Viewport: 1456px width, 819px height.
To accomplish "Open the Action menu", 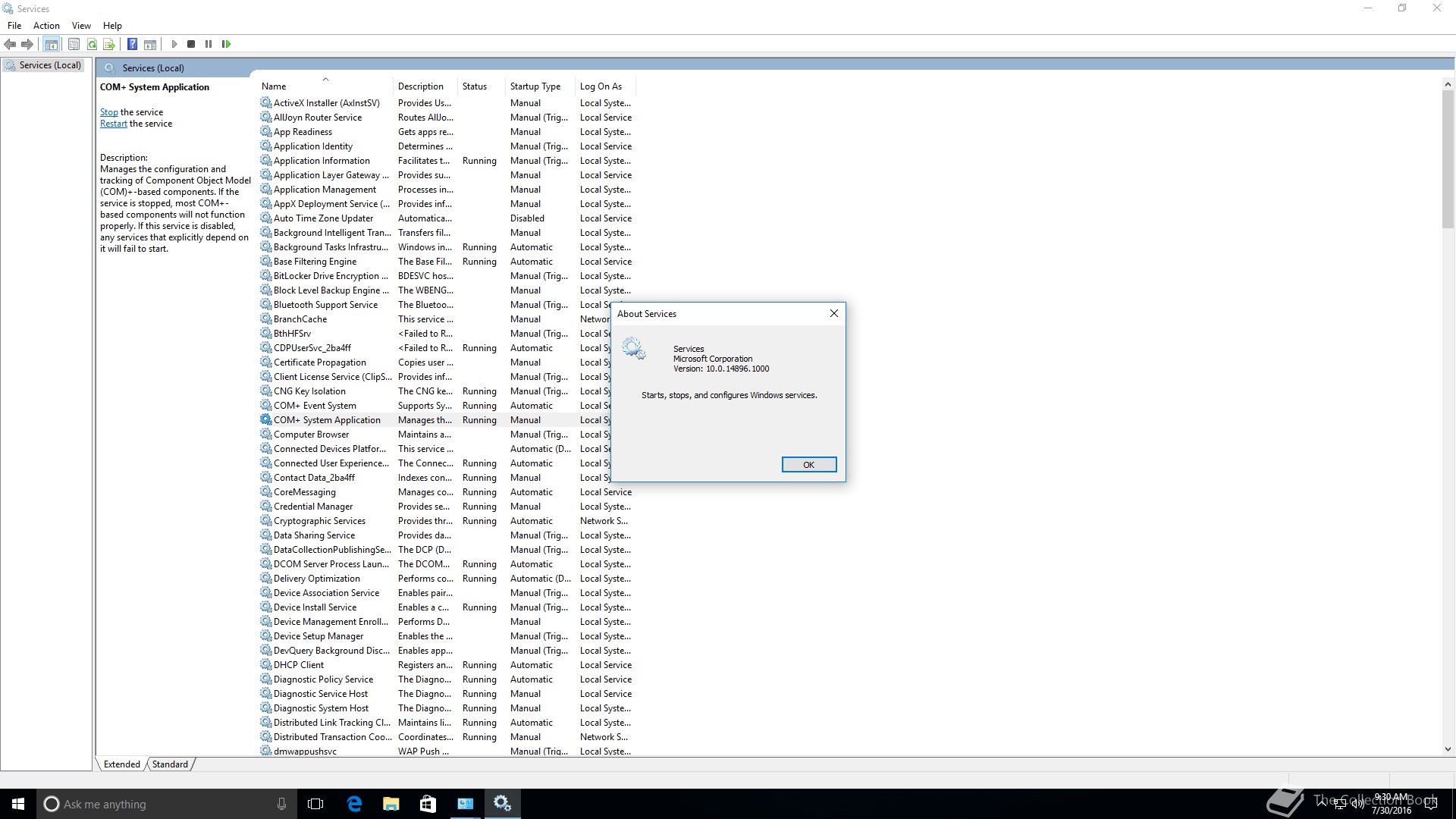I will [46, 25].
